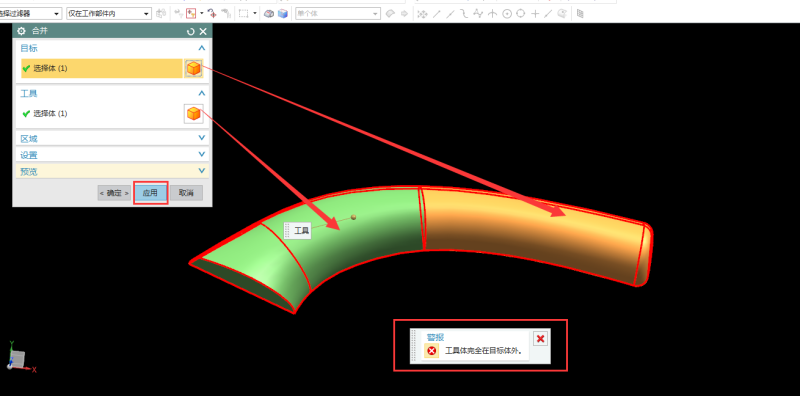800x396 pixels.
Task: Select the circle center snap icon
Action: pyautogui.click(x=507, y=14)
